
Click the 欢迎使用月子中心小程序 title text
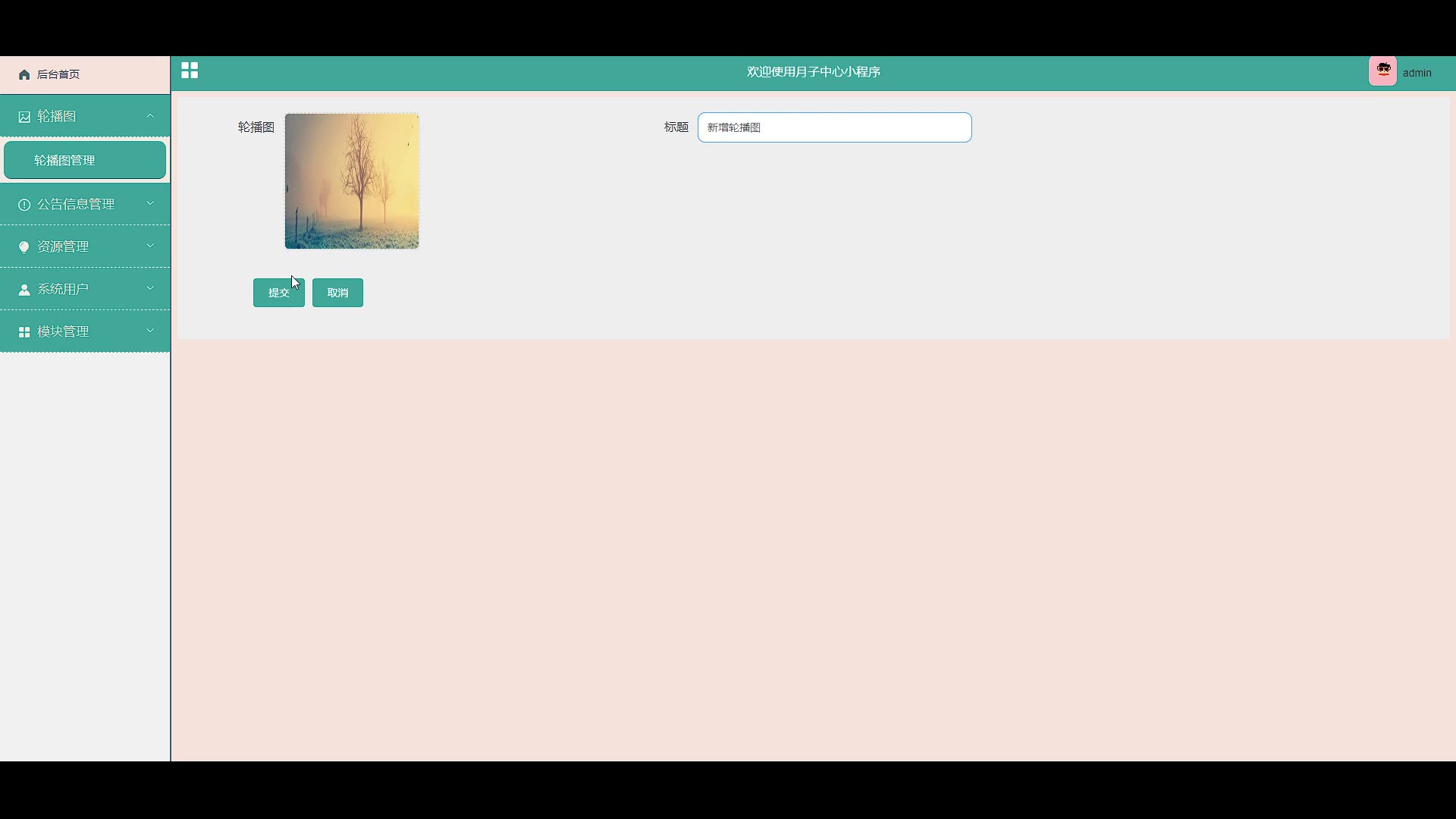[x=814, y=72]
